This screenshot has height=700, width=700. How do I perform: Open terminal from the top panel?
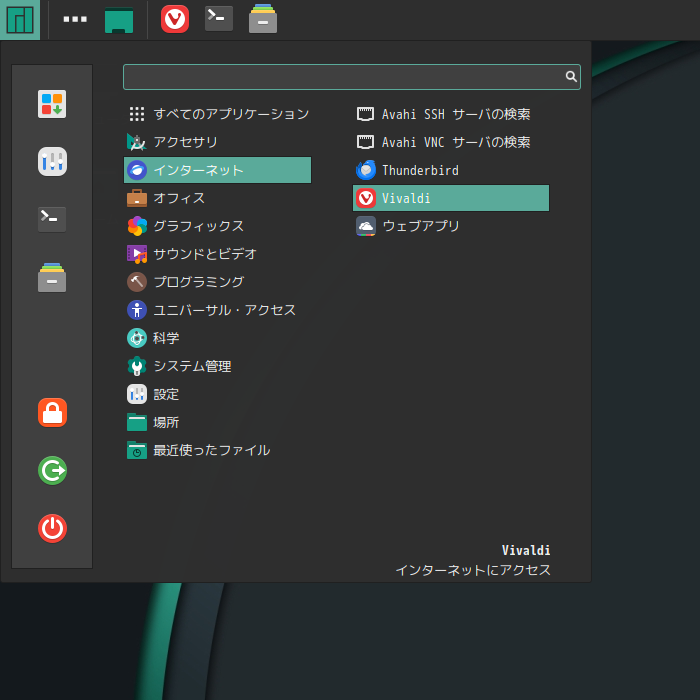(219, 19)
